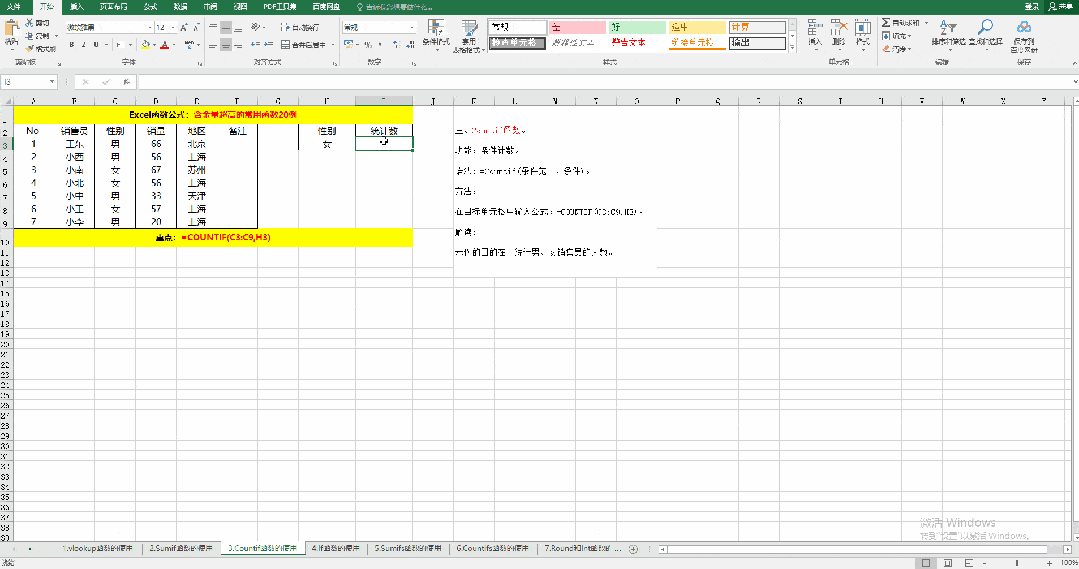Click the Format Painter brush icon
This screenshot has height=569, width=1079.
pyautogui.click(x=29, y=49)
